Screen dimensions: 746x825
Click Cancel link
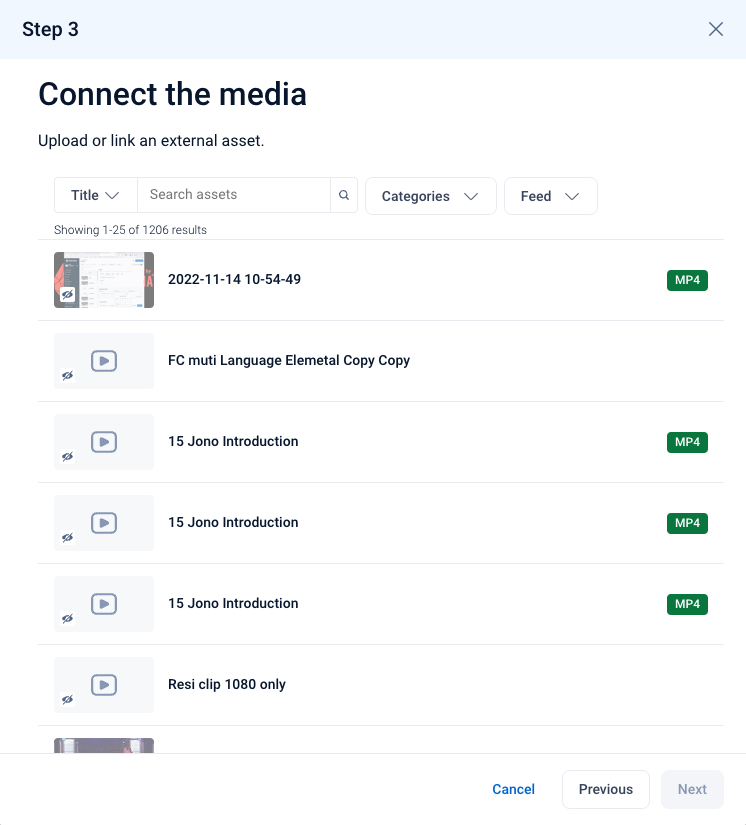(513, 789)
